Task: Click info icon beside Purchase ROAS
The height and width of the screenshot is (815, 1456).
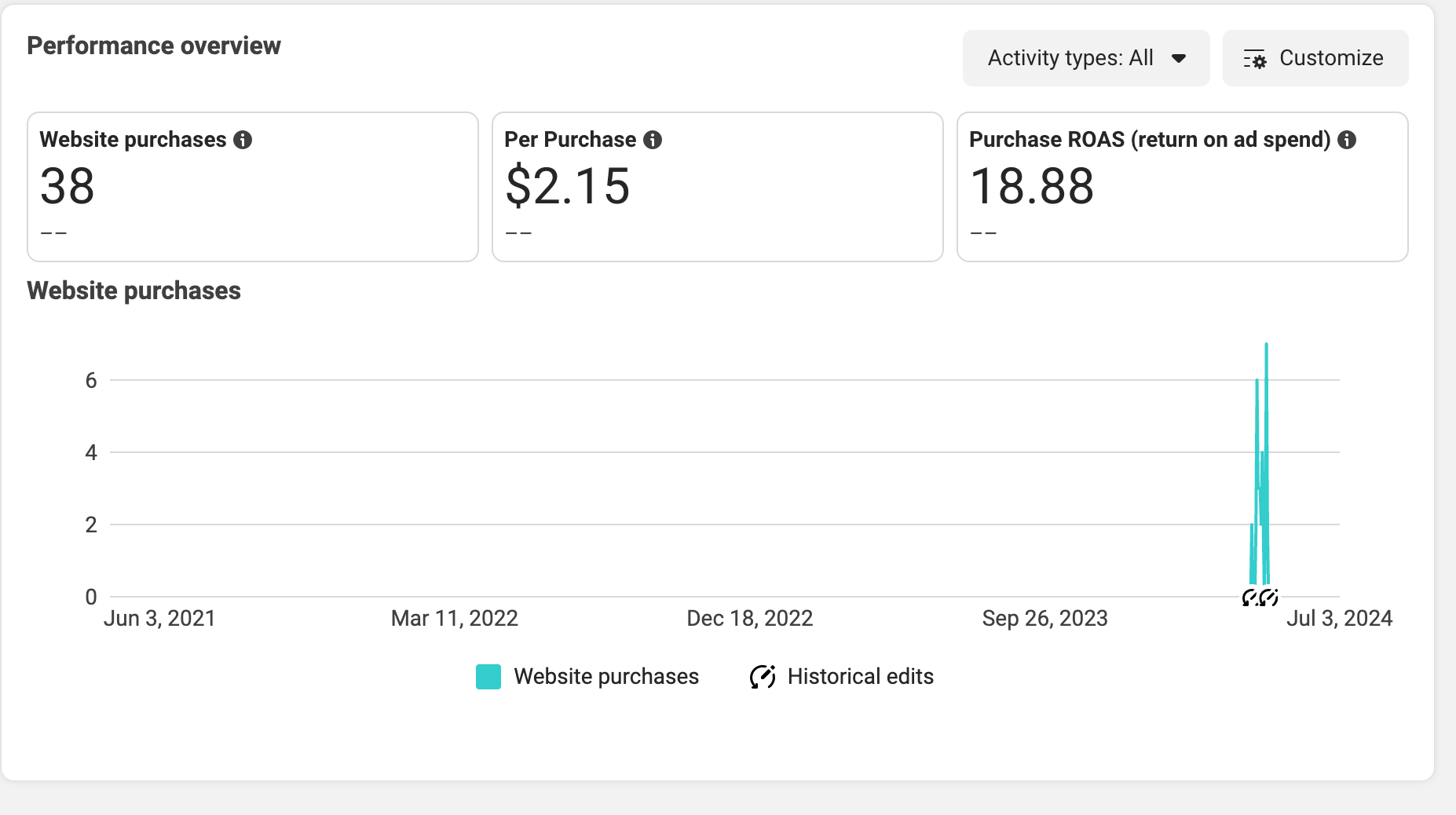Action: point(1347,140)
